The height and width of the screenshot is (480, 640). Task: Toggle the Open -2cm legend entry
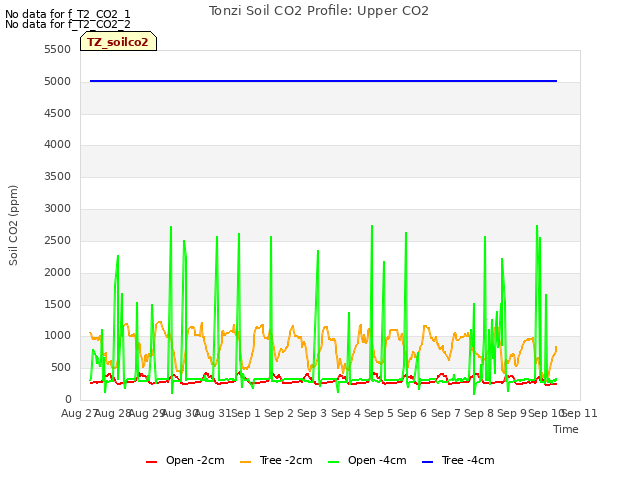pos(185,460)
